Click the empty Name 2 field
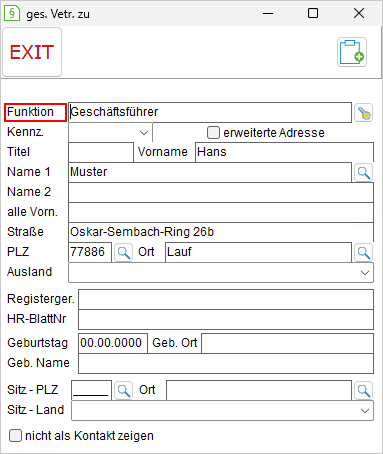 point(221,192)
